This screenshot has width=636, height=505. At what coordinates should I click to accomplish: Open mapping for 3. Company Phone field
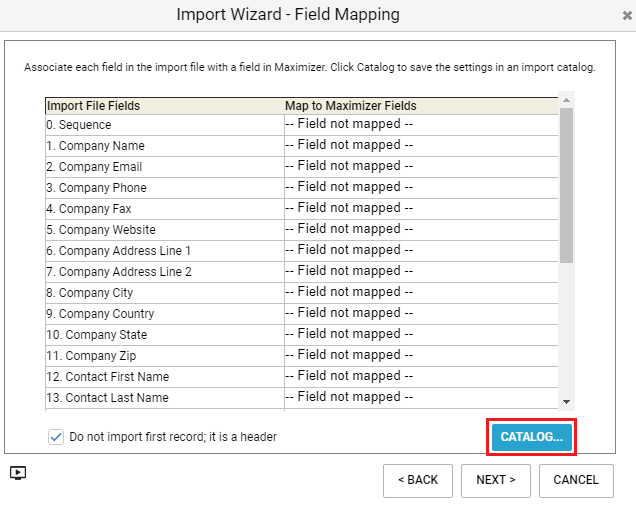coord(421,188)
